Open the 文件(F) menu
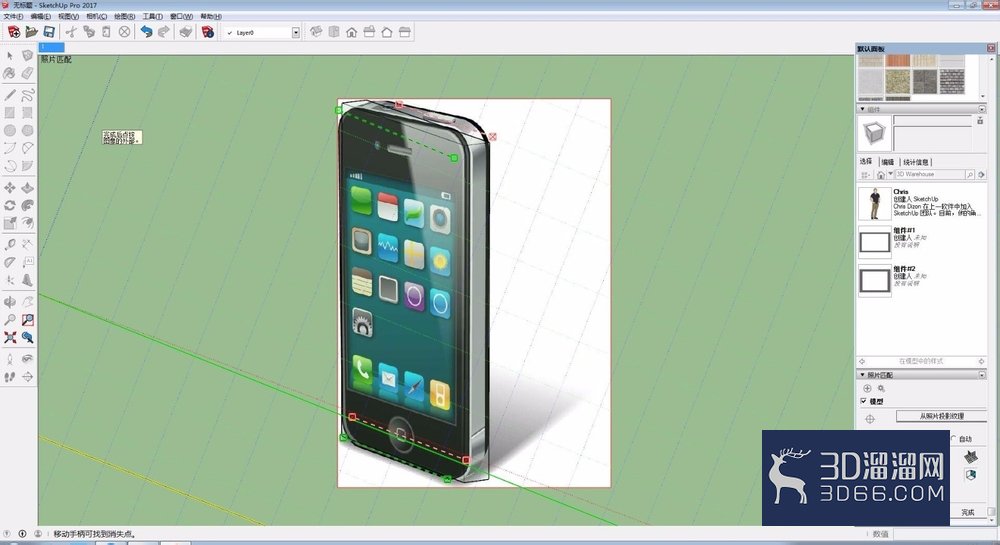The height and width of the screenshot is (545, 1000). pyautogui.click(x=13, y=17)
